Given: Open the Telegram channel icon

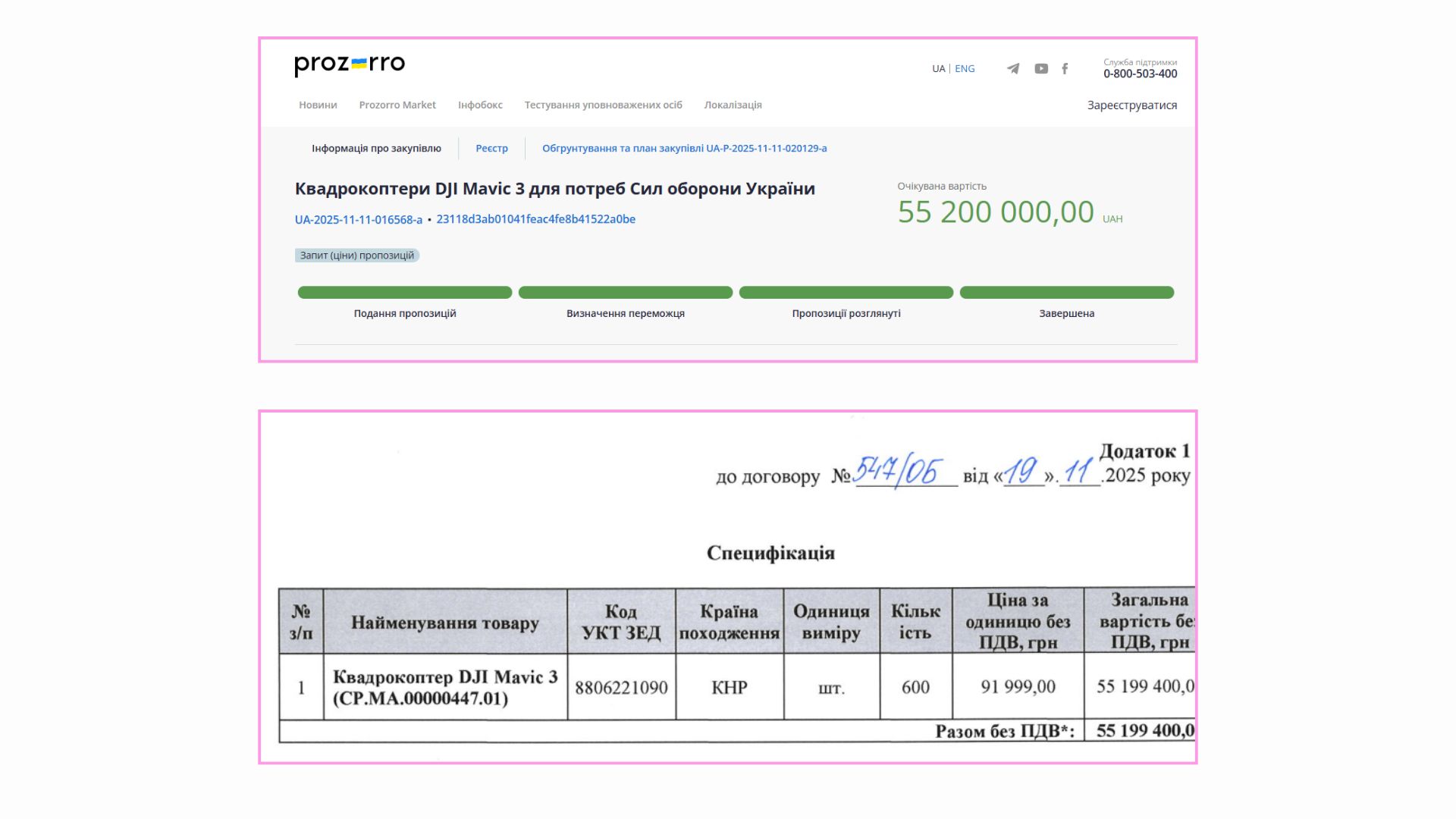Looking at the screenshot, I should [x=1013, y=69].
